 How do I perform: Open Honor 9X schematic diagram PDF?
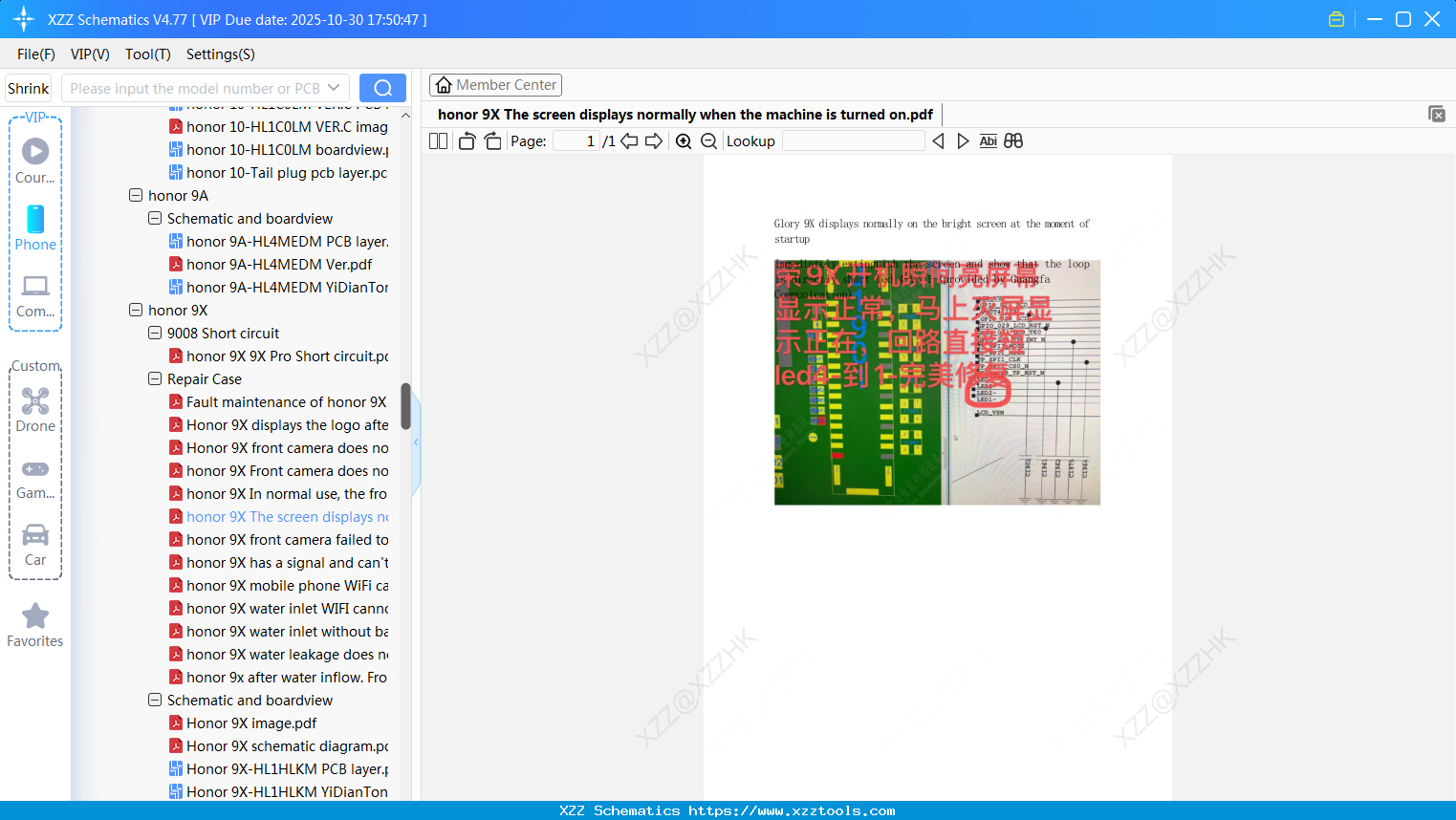tap(279, 745)
